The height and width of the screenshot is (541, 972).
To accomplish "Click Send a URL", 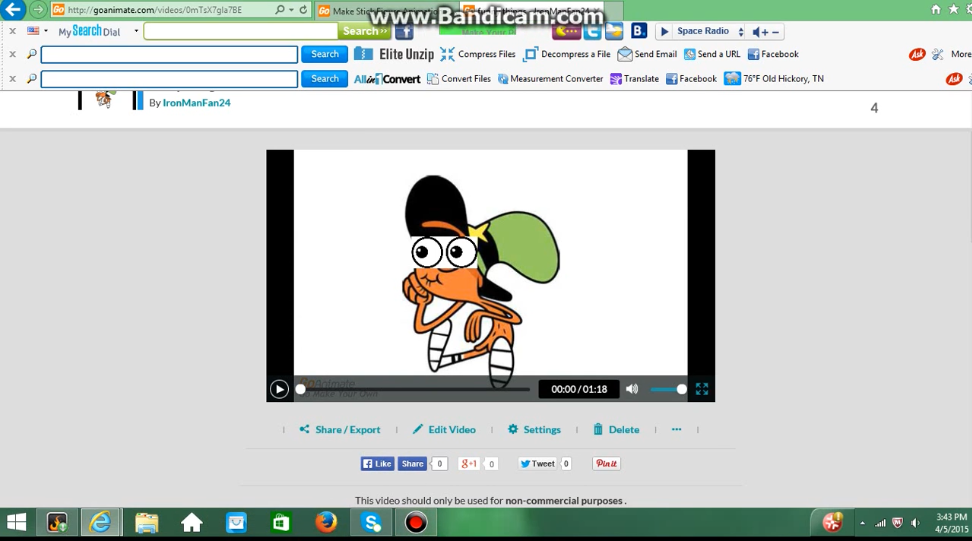I will 712,55.
